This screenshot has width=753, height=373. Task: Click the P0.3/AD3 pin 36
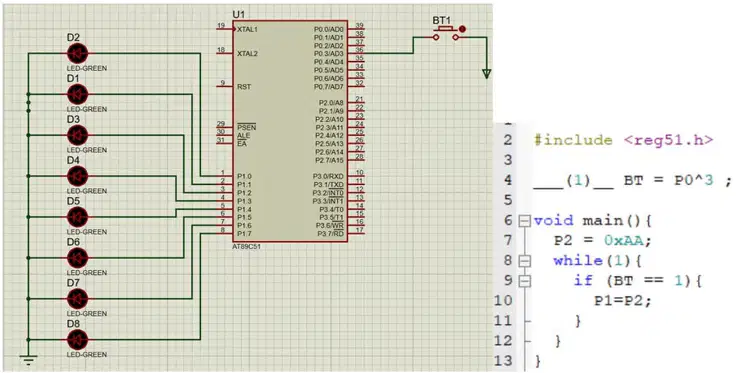358,53
